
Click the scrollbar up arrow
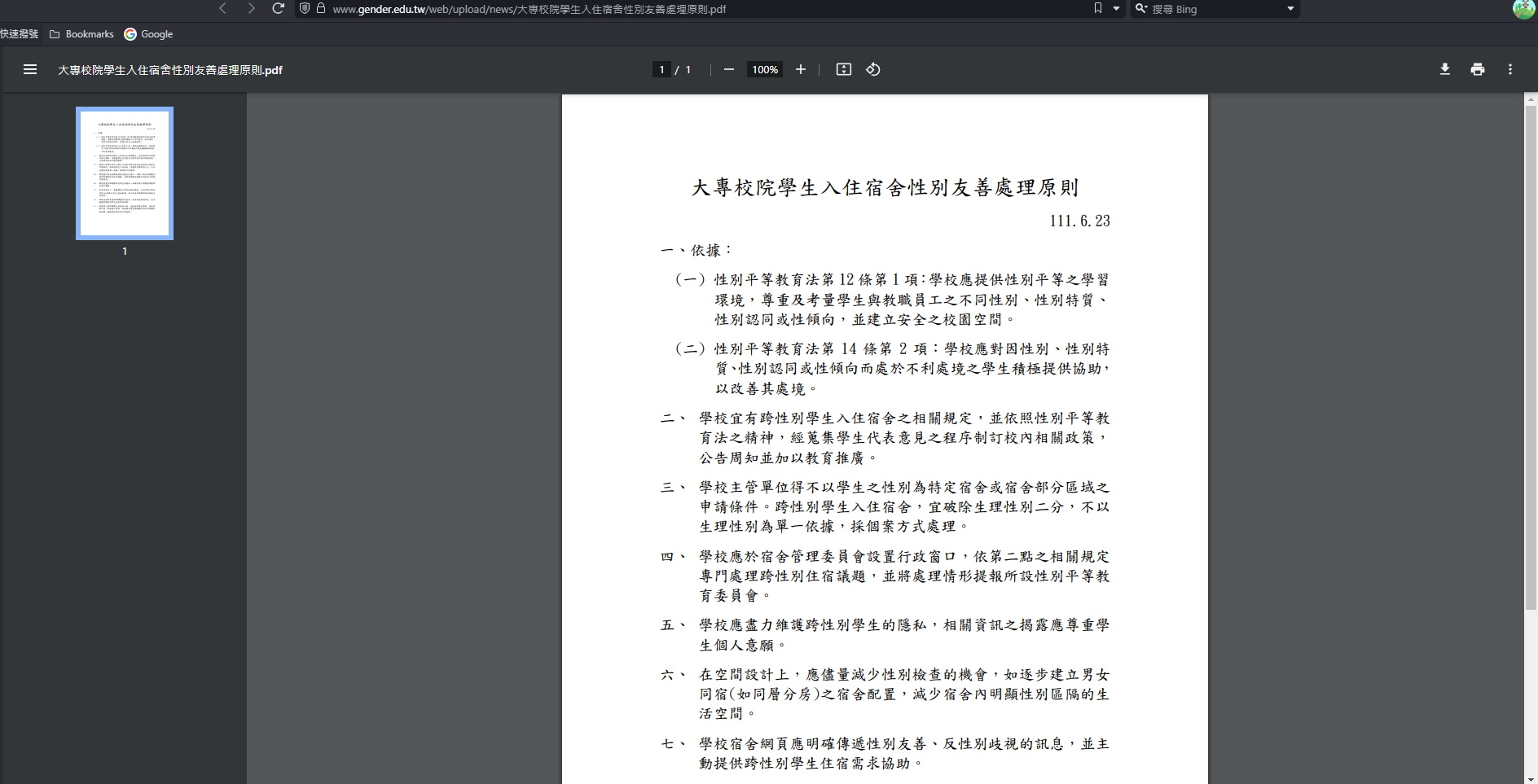tap(1531, 99)
